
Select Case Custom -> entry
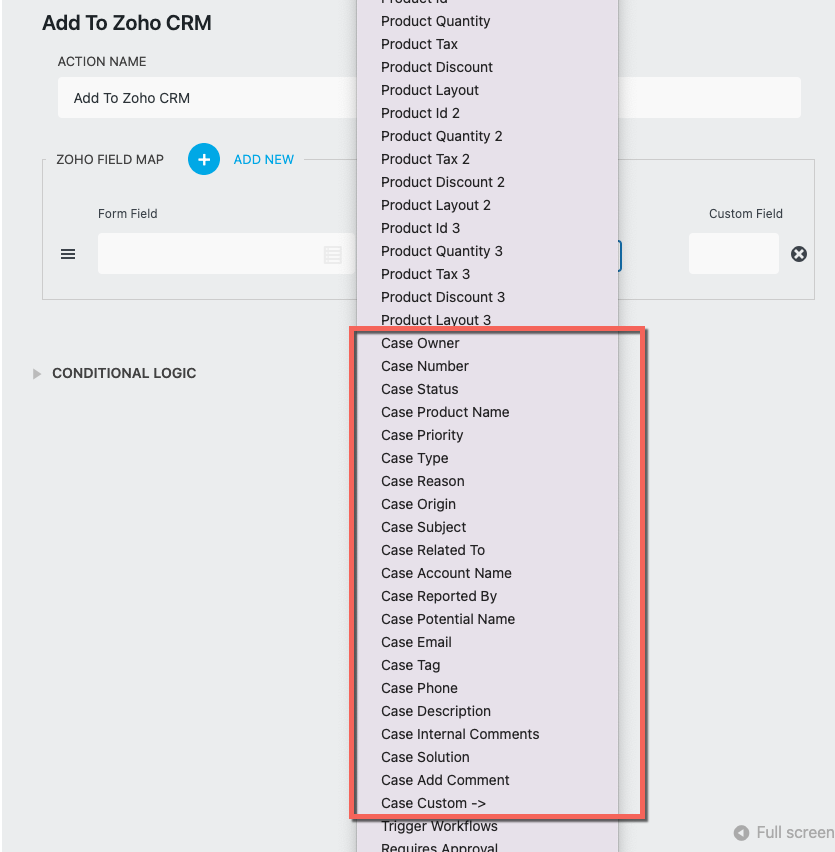(x=433, y=803)
